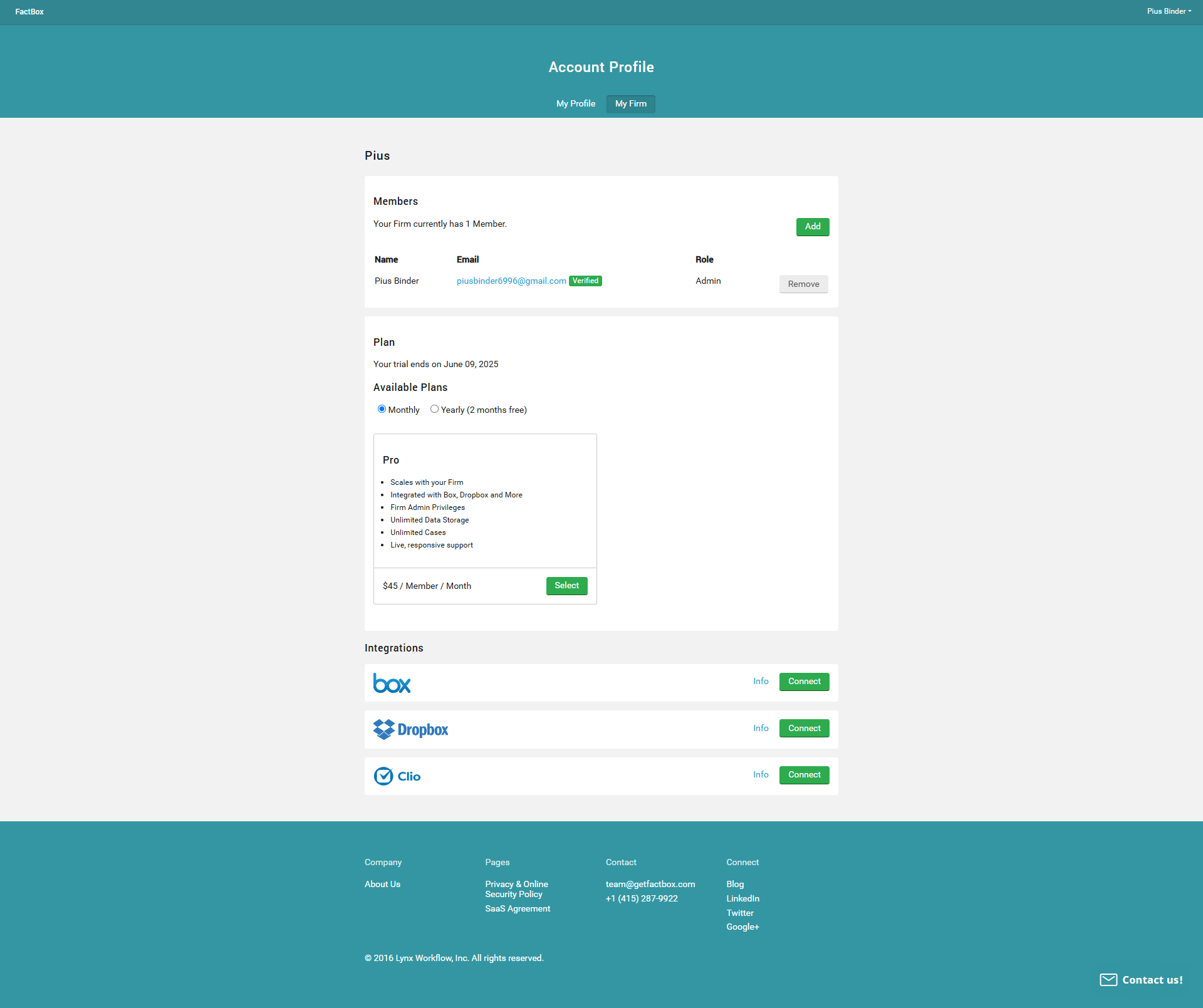The height and width of the screenshot is (1008, 1203).
Task: Click the Verified badge
Action: (x=585, y=281)
